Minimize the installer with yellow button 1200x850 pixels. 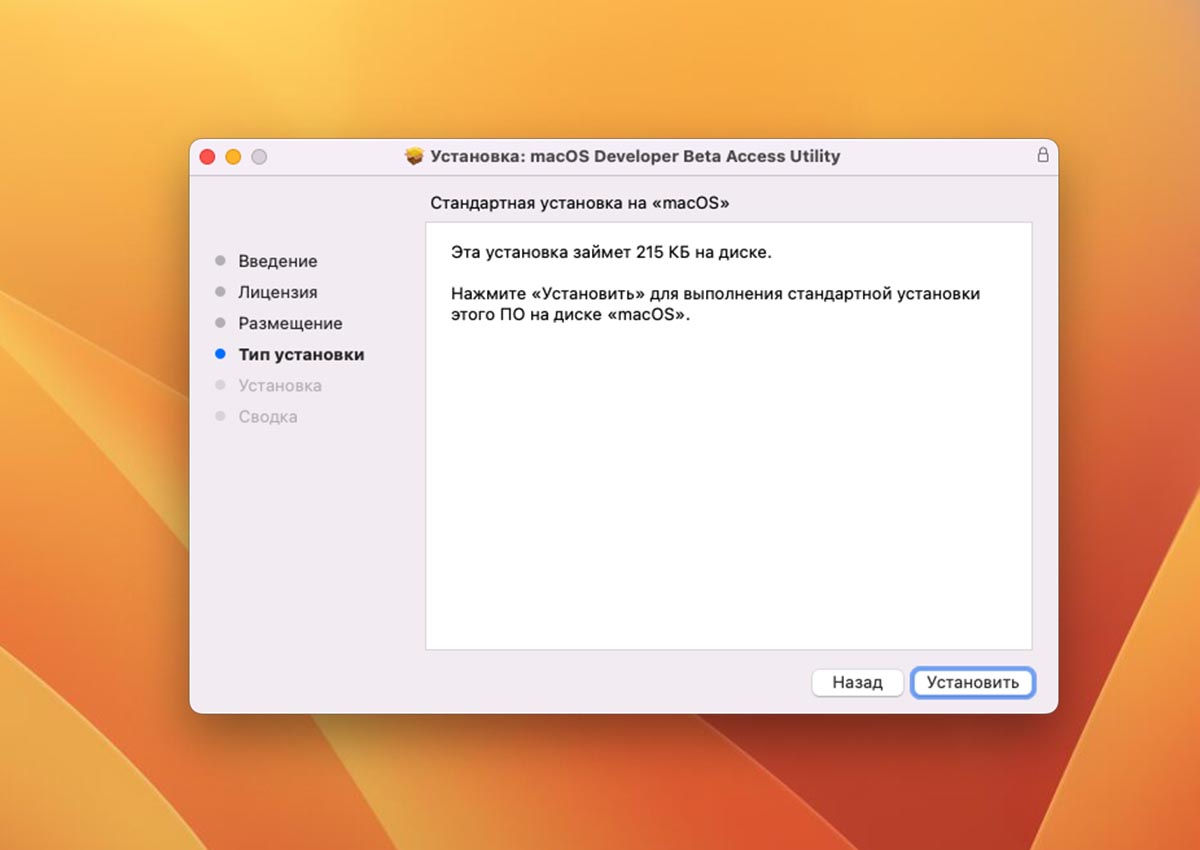(233, 157)
